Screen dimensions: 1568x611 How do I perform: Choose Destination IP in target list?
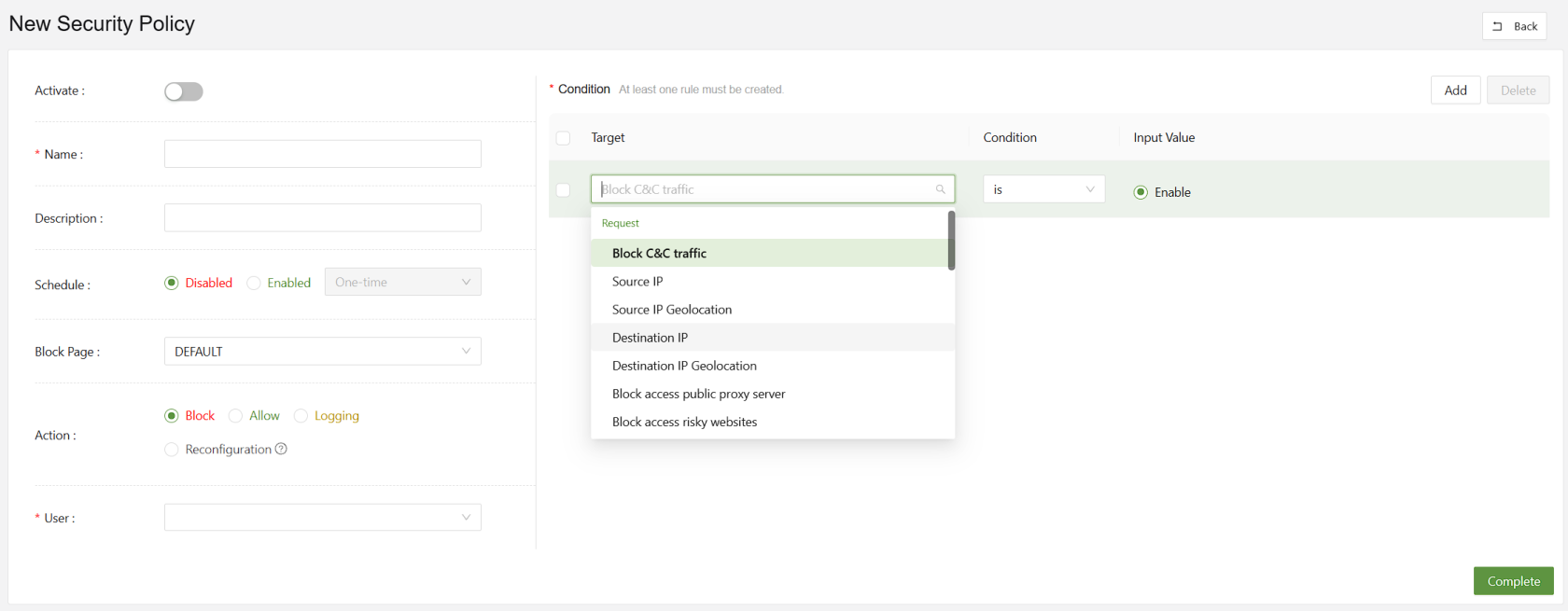(x=650, y=338)
